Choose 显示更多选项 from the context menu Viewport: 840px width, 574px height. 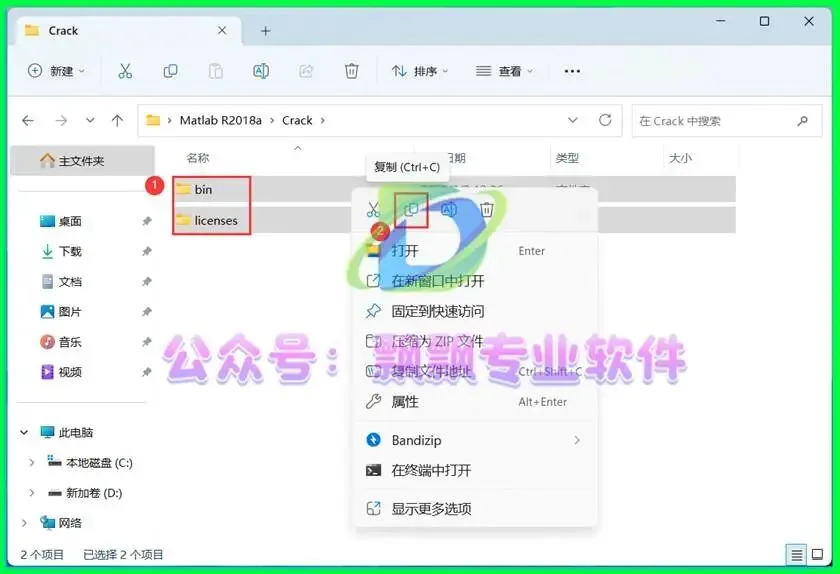[475, 509]
